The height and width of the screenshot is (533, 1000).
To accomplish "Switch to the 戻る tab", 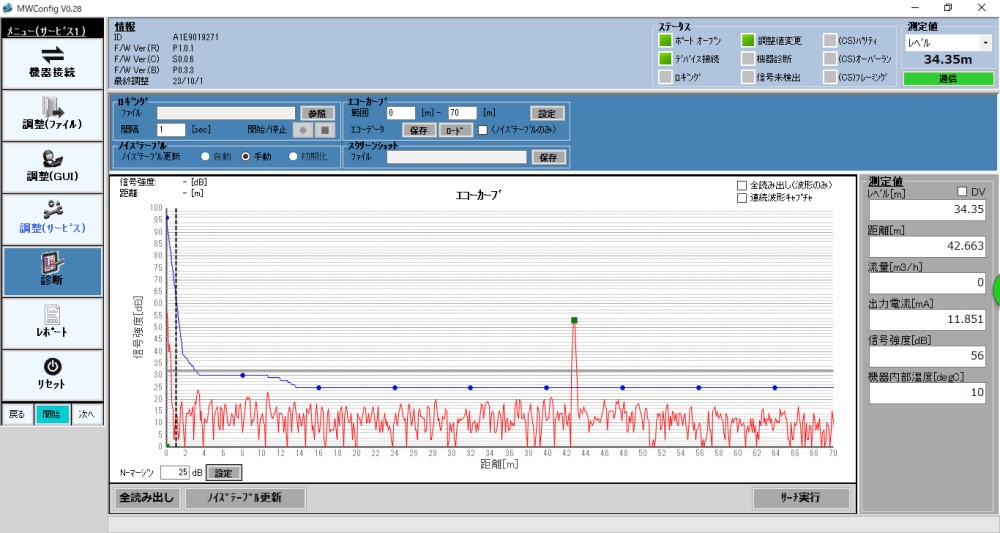I will [17, 414].
